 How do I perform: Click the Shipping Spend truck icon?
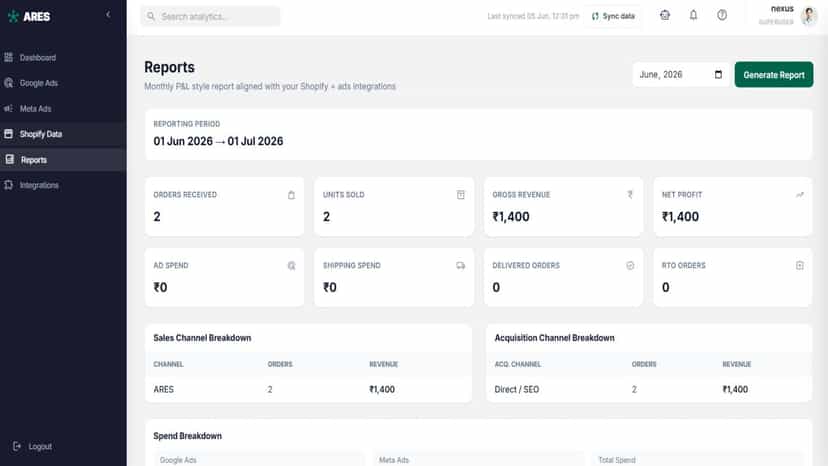[x=460, y=266]
